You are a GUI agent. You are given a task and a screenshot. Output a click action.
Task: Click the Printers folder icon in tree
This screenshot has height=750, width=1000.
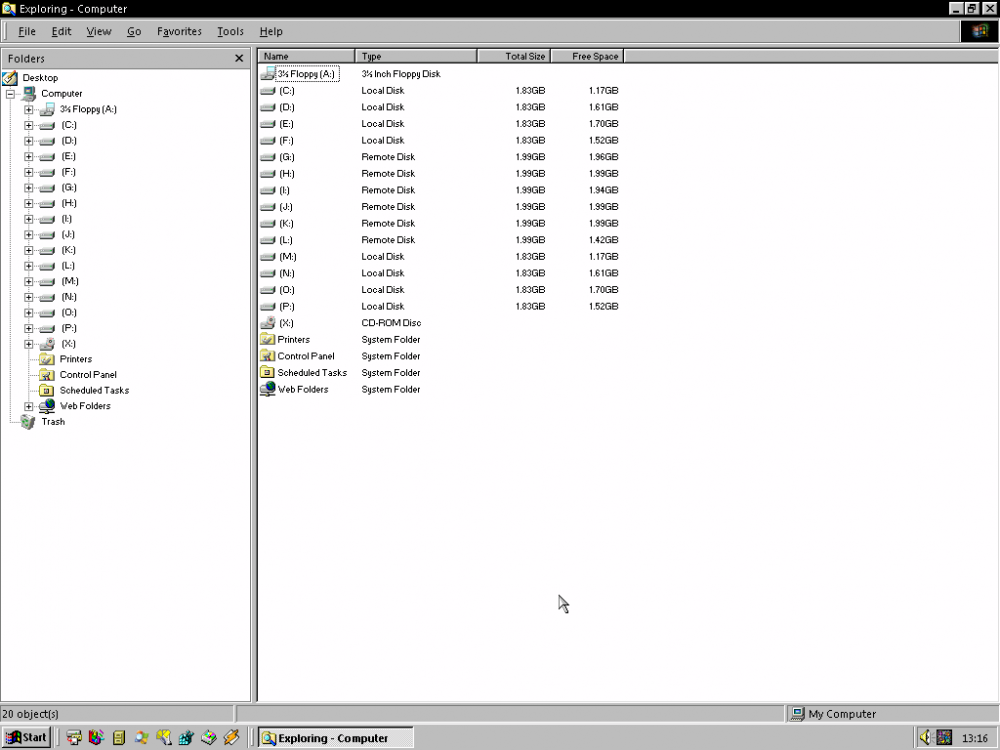tap(46, 359)
